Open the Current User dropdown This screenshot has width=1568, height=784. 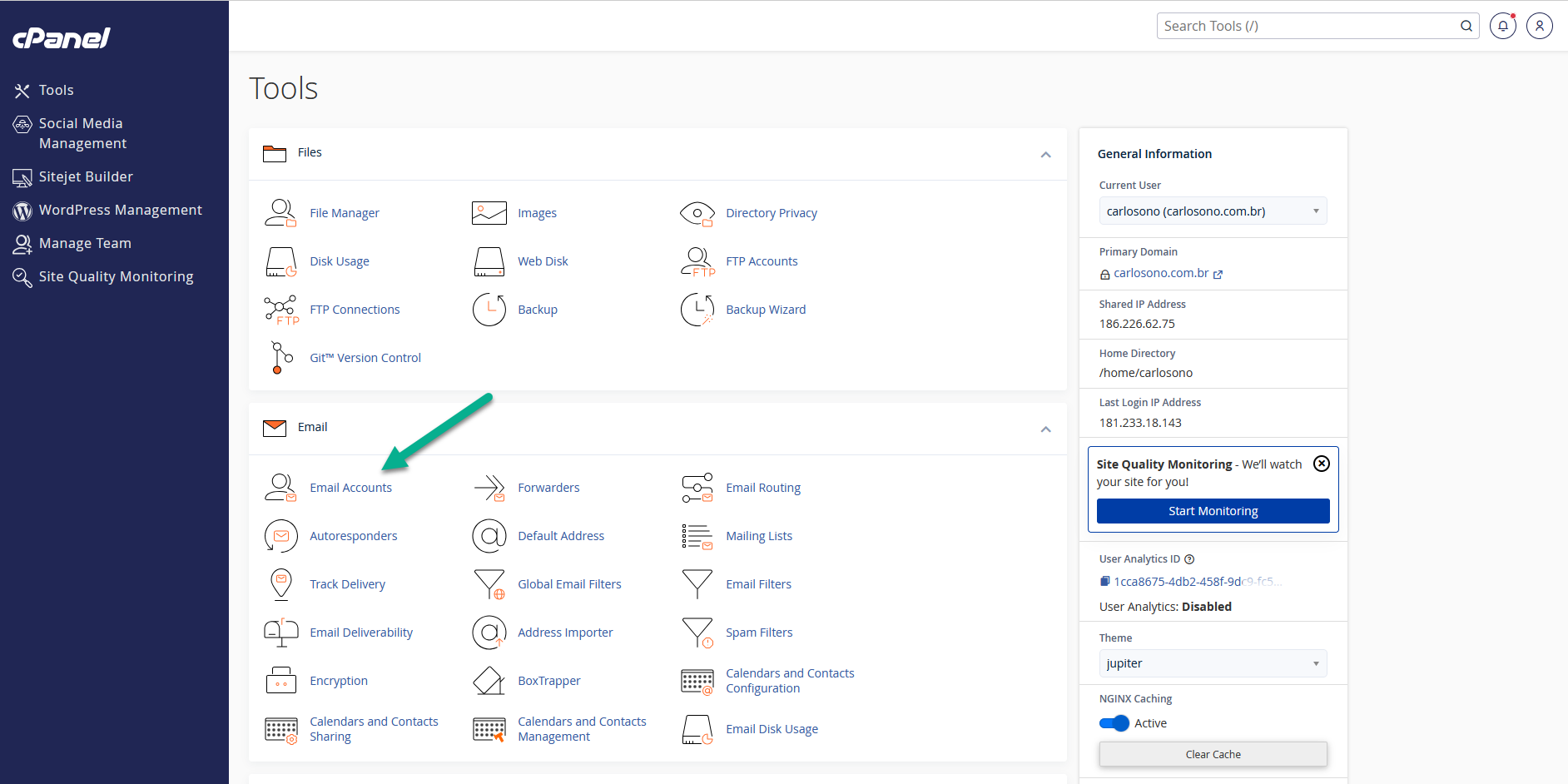click(x=1213, y=211)
